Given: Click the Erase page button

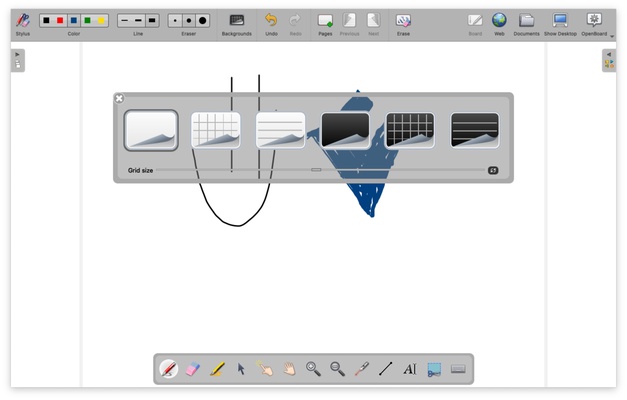Looking at the screenshot, I should coord(403,24).
